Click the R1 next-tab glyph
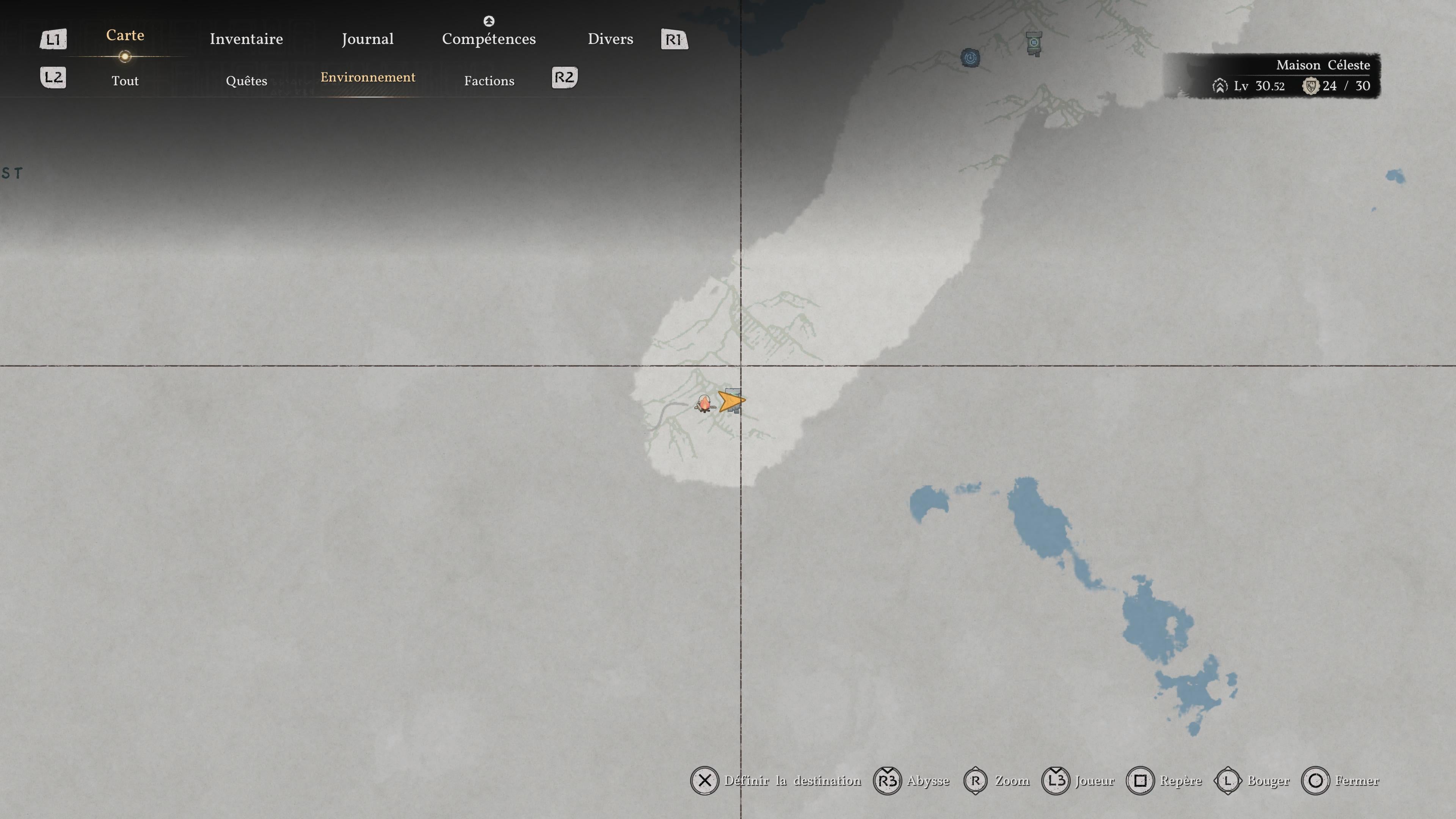 click(x=674, y=39)
